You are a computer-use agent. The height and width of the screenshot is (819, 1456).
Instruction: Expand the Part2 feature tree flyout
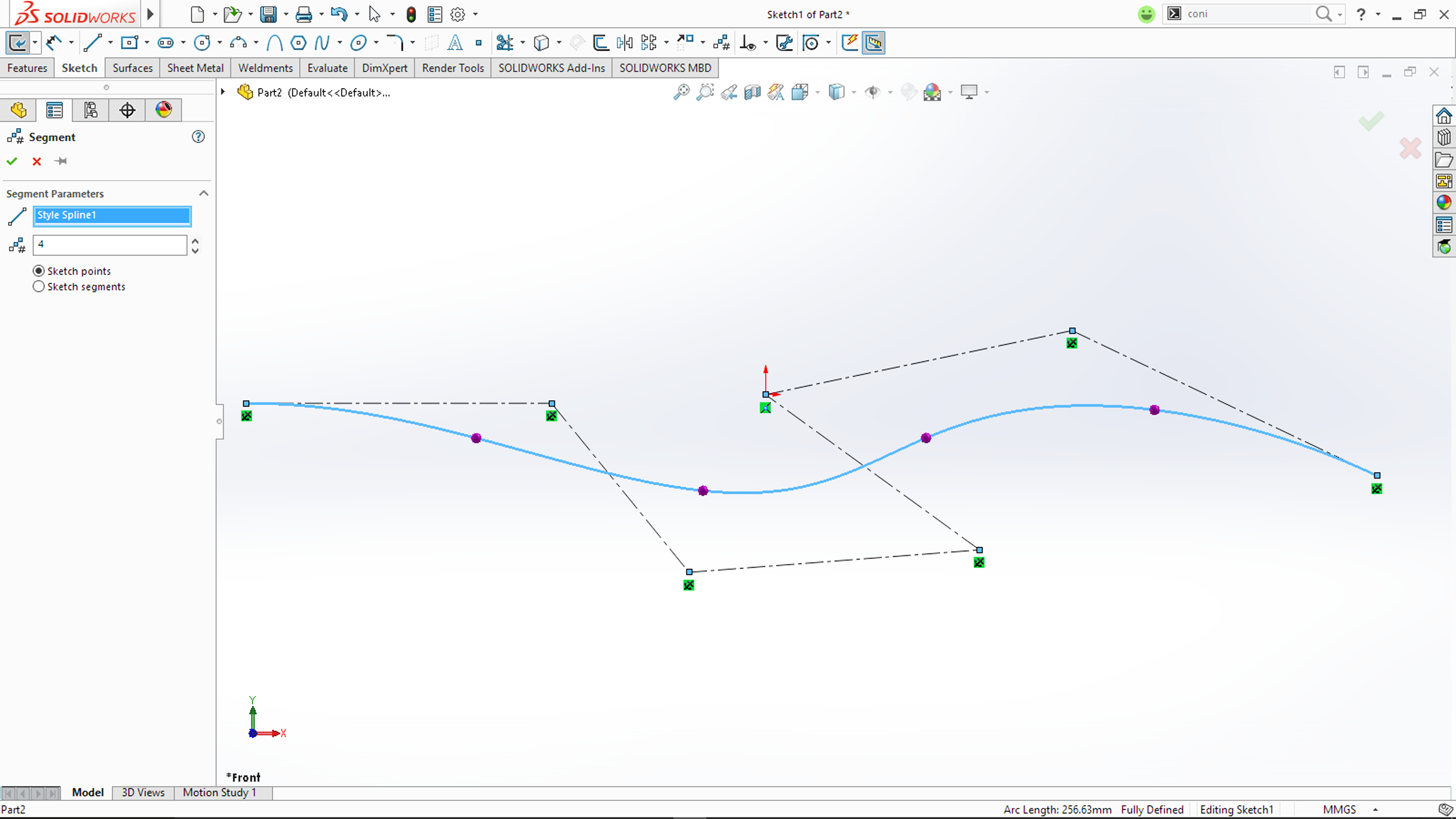[x=223, y=92]
